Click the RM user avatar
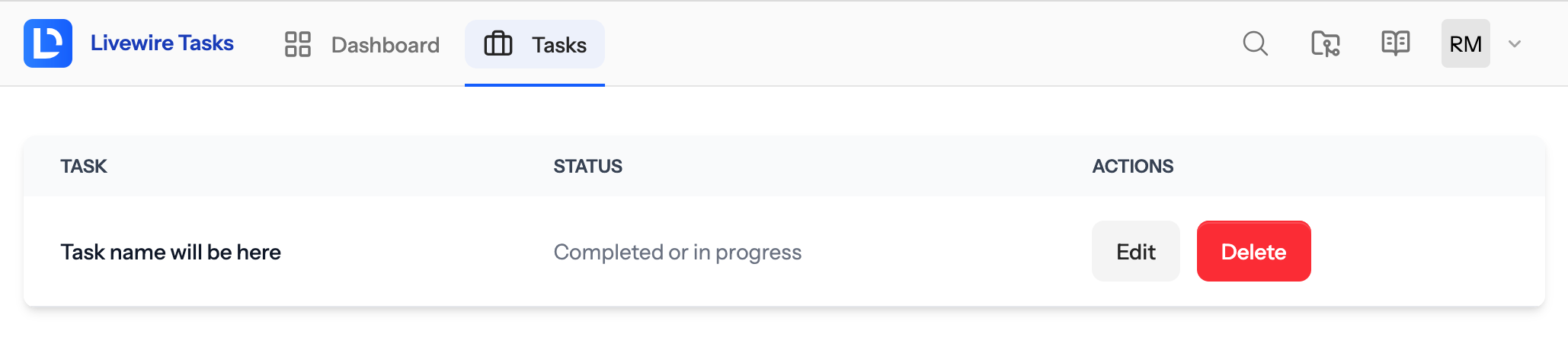1568x350 pixels. pyautogui.click(x=1465, y=43)
